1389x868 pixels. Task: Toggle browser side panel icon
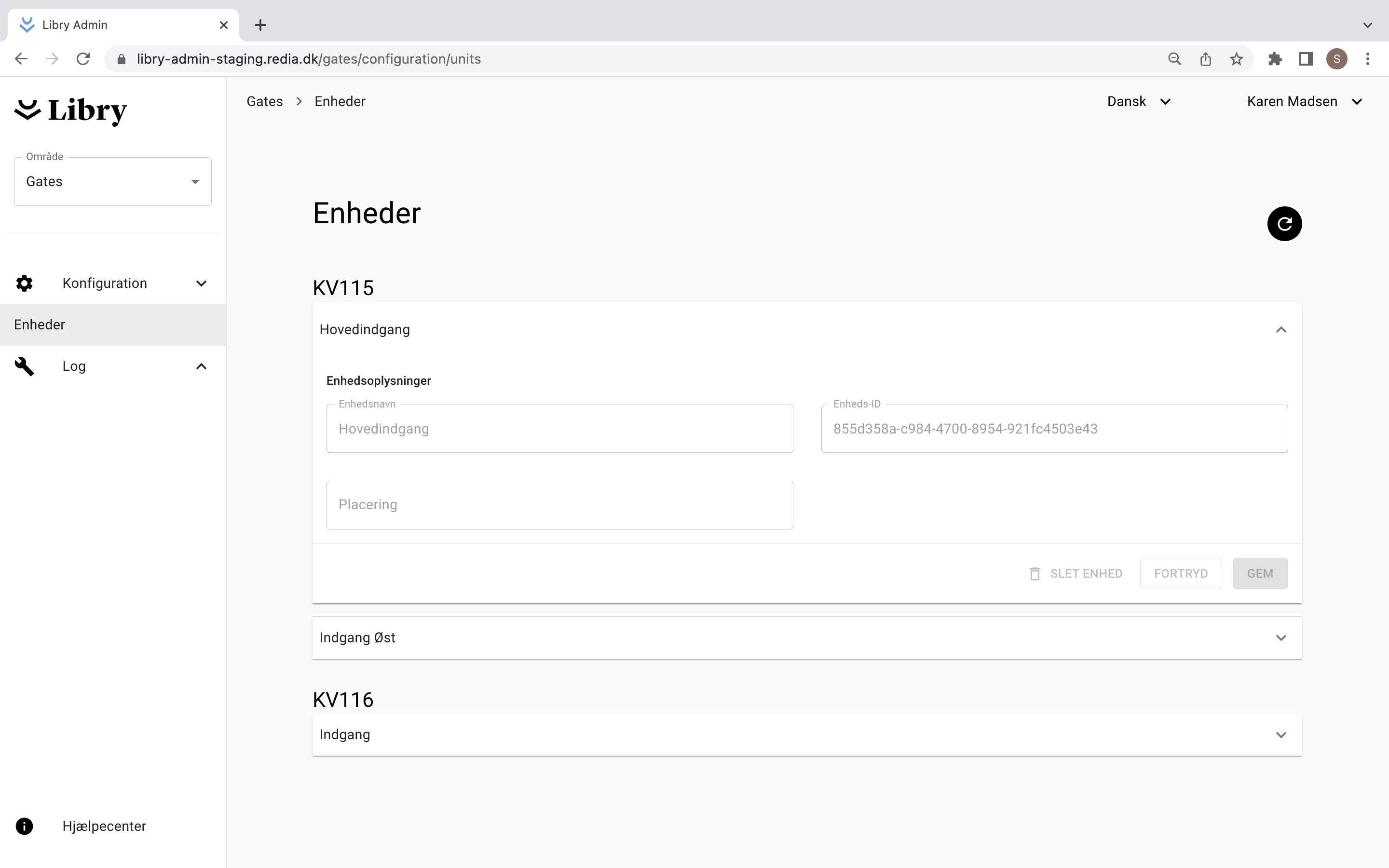1306,59
